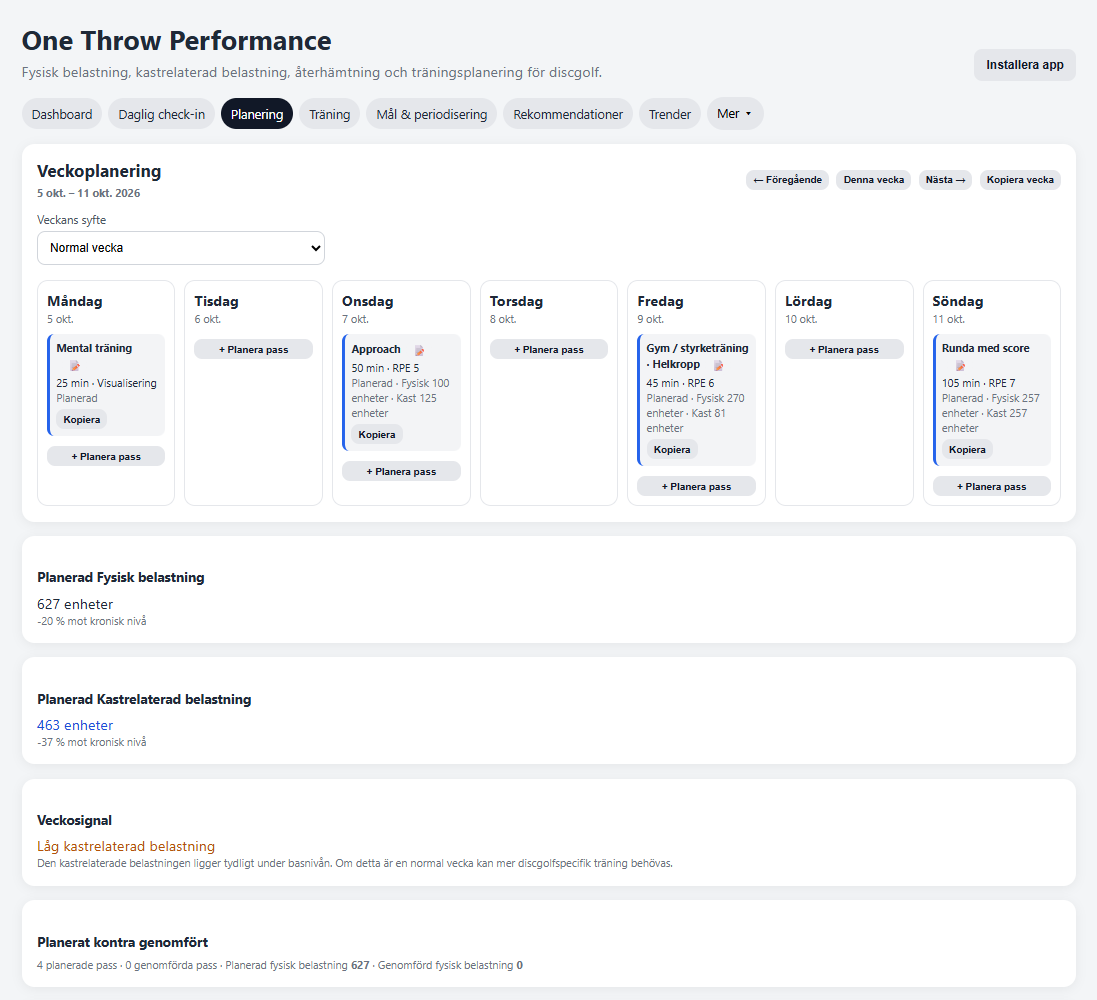Click the "-37 % mot kronisk nivå" text
The width and height of the screenshot is (1097, 1000).
pyautogui.click(x=92, y=742)
